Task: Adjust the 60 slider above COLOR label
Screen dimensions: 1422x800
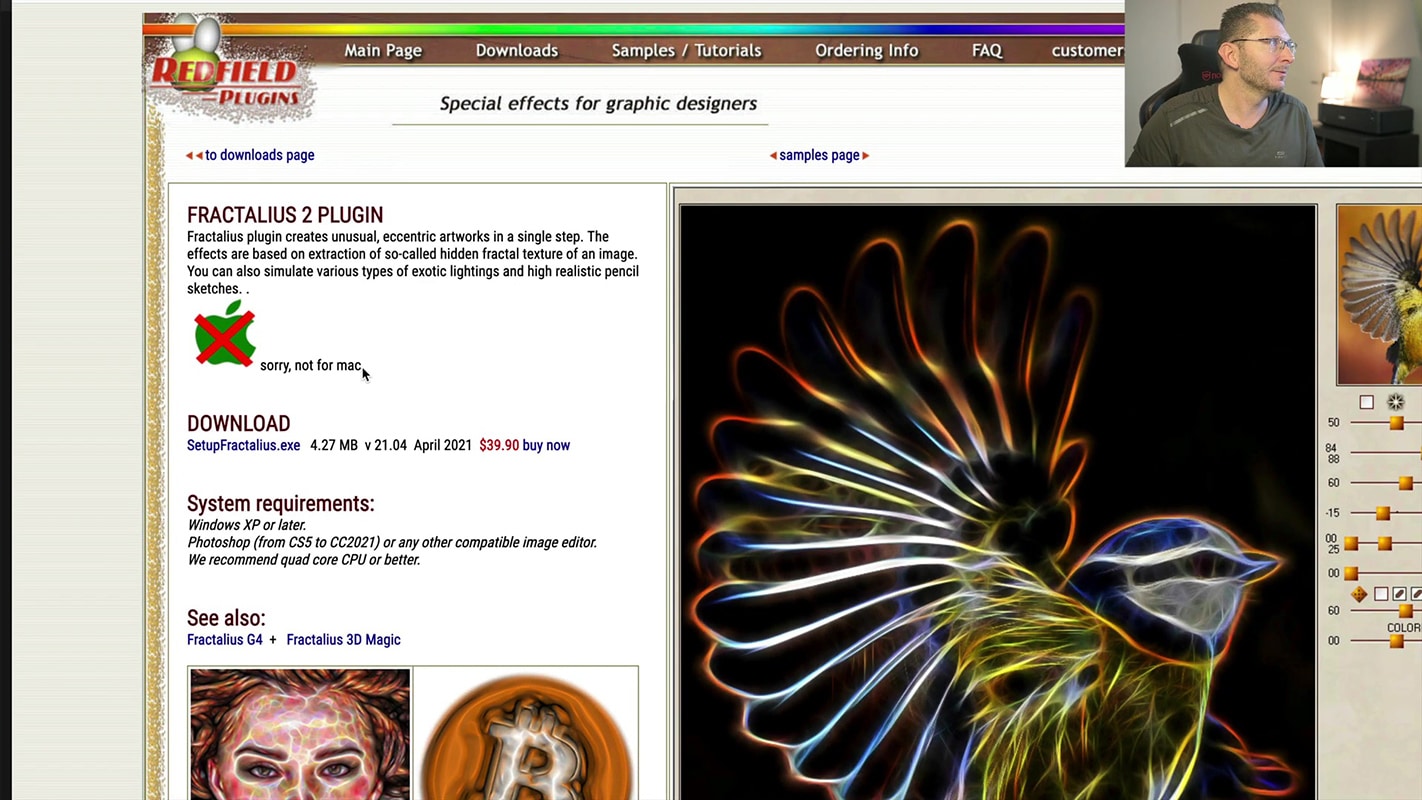Action: [x=1405, y=610]
